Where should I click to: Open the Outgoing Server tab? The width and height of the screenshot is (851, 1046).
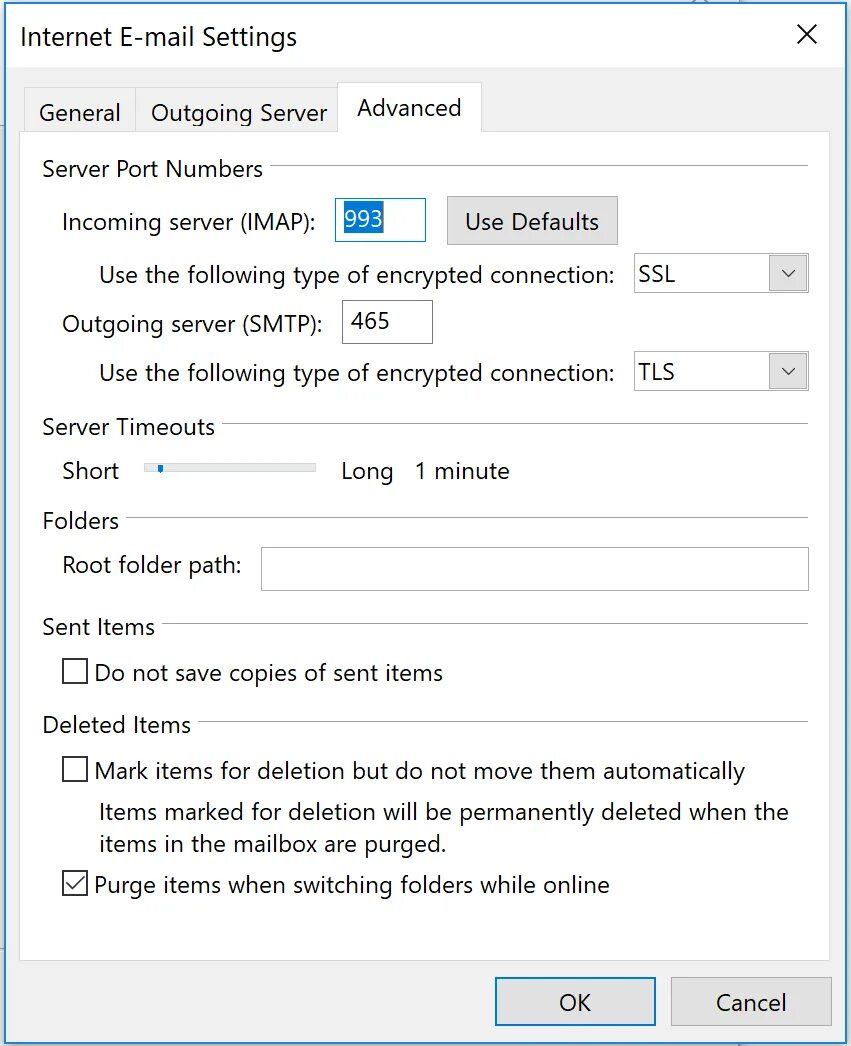tap(239, 113)
